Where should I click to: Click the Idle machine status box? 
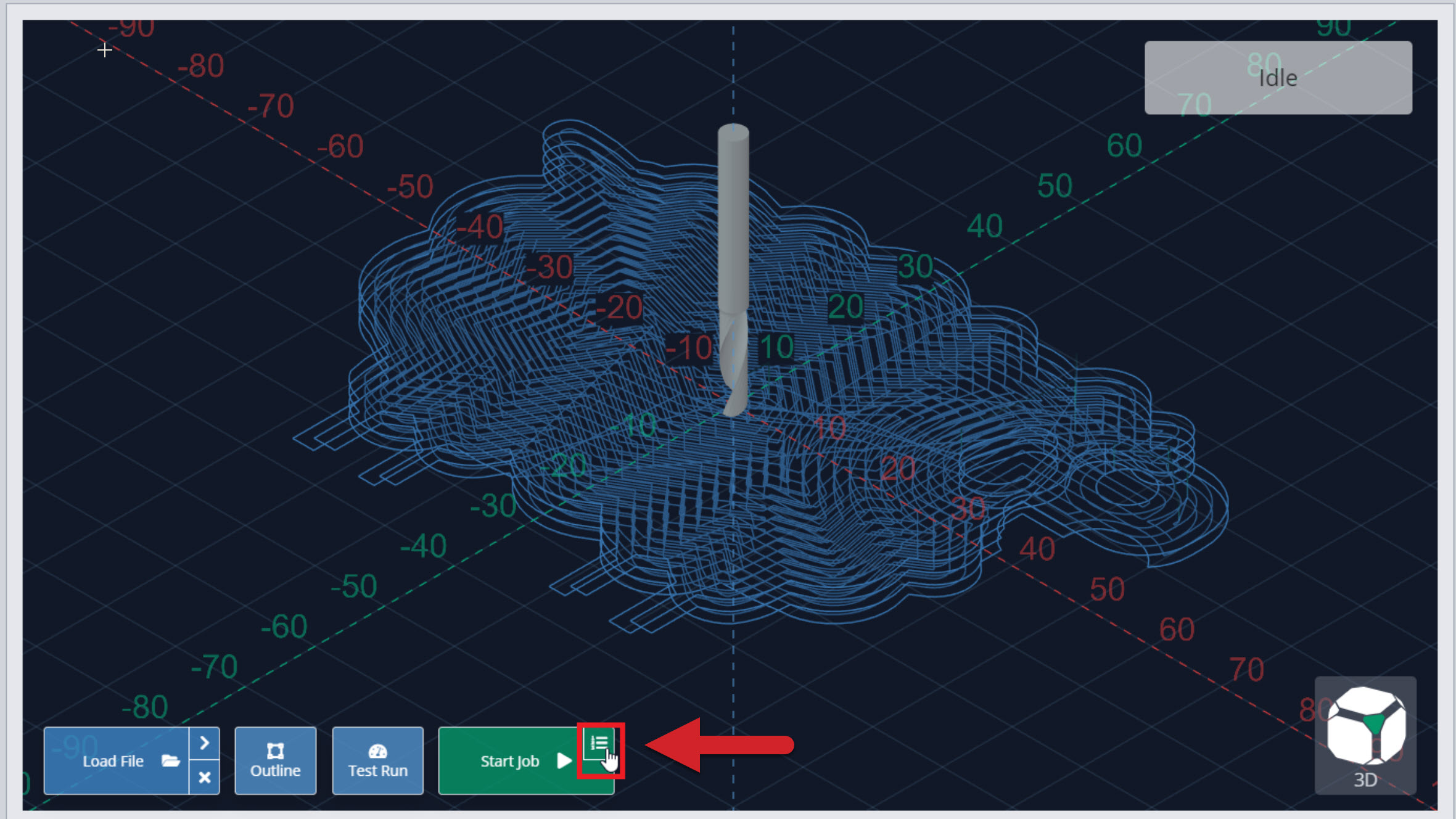click(1278, 78)
